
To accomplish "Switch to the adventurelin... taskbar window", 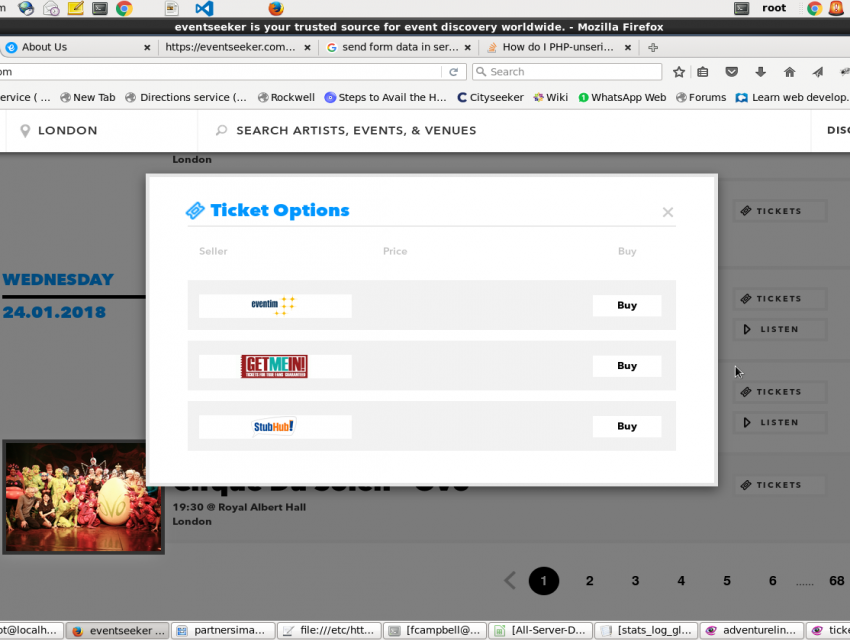I will coord(752,631).
